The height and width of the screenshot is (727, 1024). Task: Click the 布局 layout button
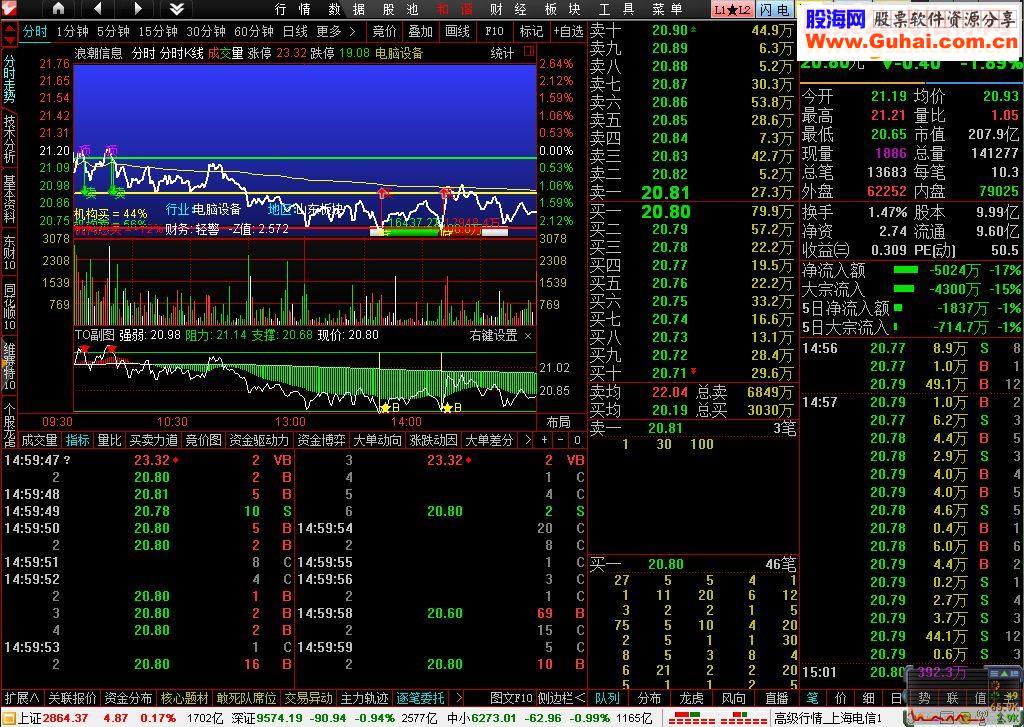pos(558,422)
